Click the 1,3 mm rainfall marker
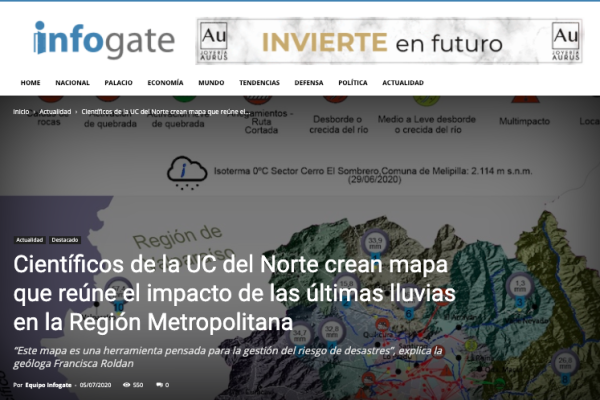This screenshot has height=400, width=600. [x=520, y=287]
